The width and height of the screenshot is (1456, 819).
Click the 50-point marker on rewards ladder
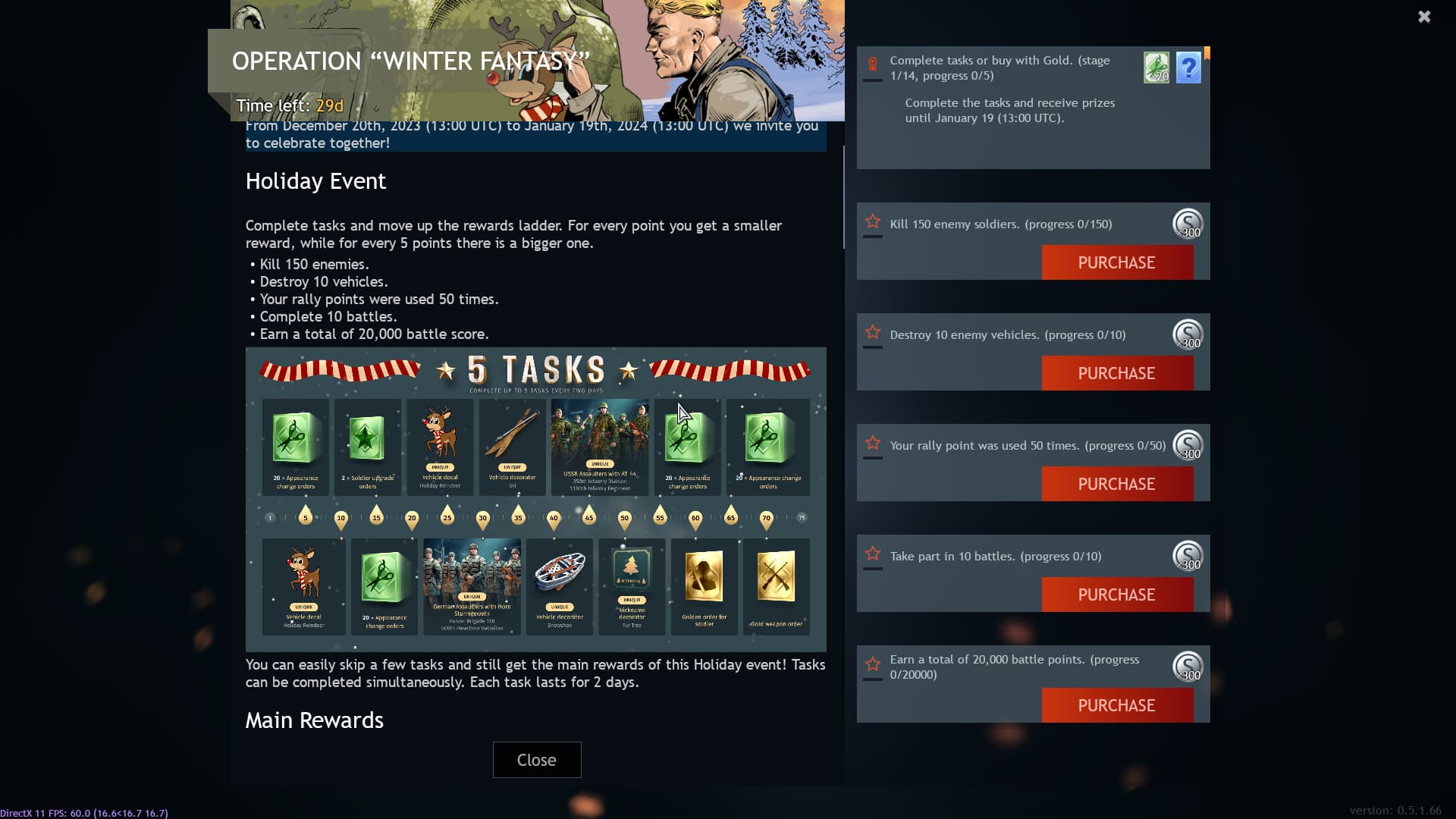pos(624,519)
